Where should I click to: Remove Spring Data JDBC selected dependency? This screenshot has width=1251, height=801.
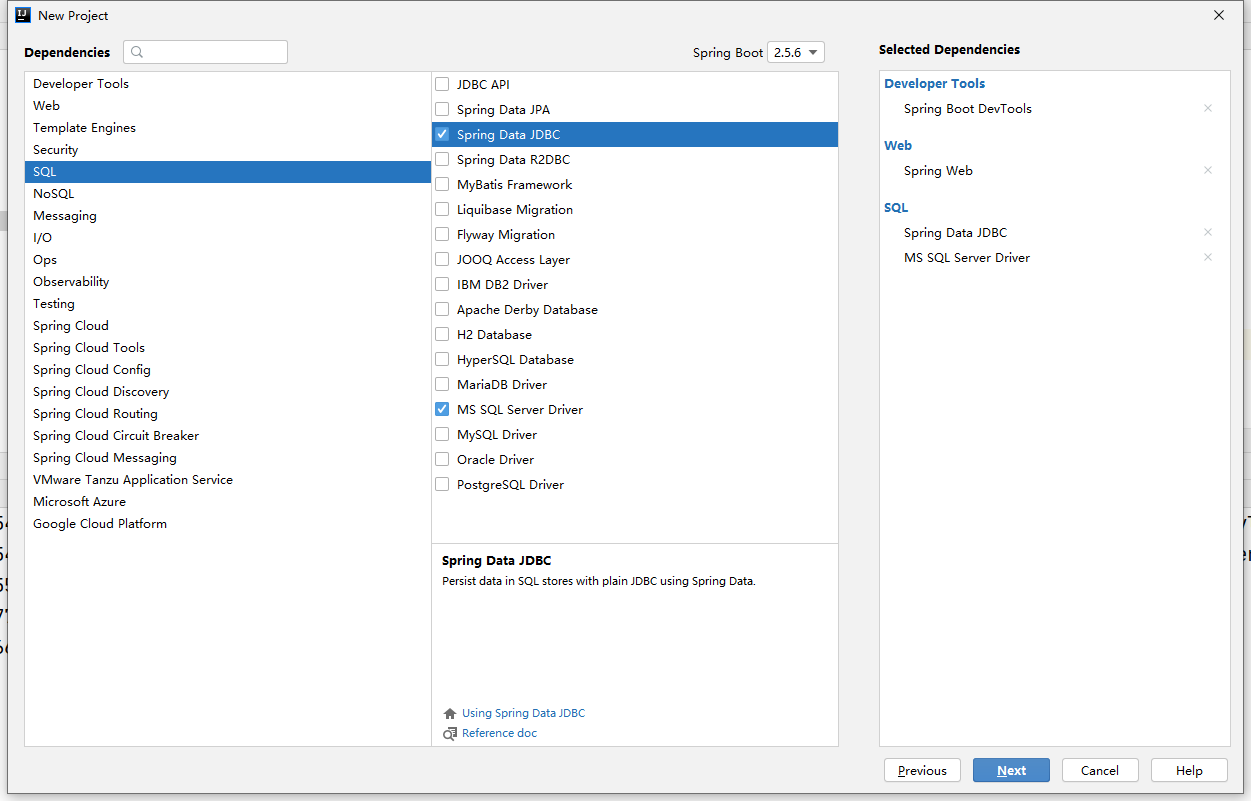click(x=1207, y=232)
